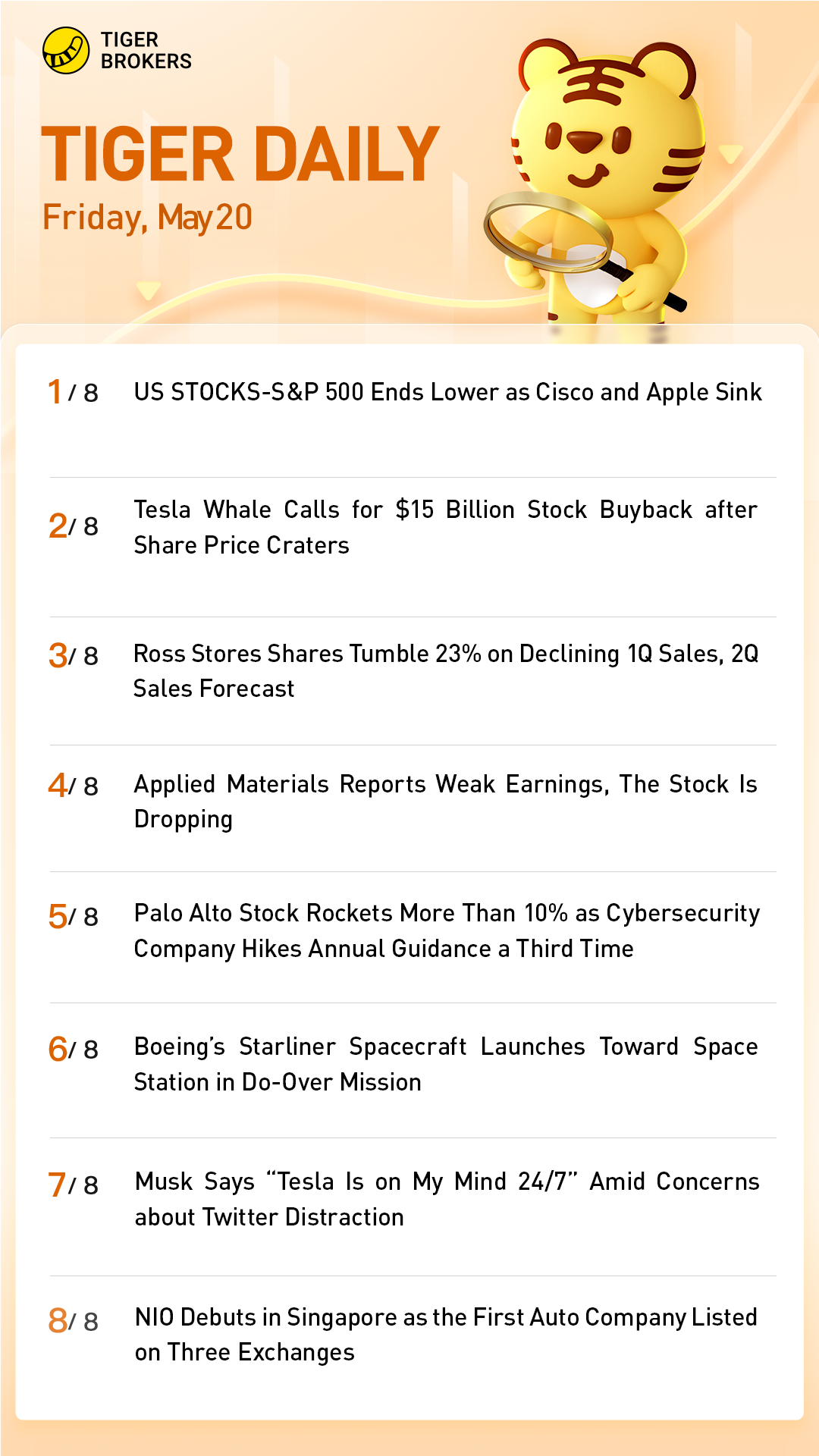The width and height of the screenshot is (819, 1456).
Task: Open the Musk Tesla on My Mind story
Action: [x=447, y=1199]
